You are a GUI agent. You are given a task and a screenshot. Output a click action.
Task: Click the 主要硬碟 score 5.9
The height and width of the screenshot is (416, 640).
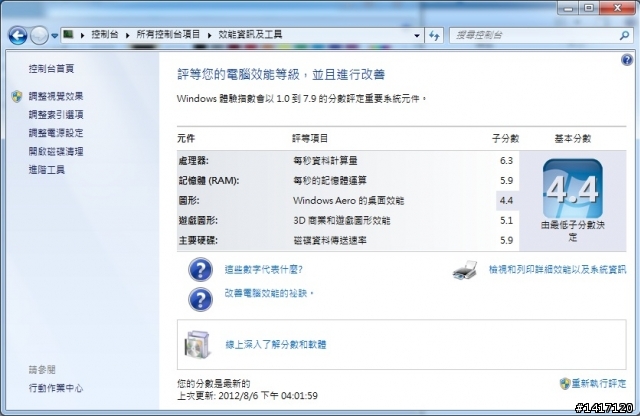[507, 240]
